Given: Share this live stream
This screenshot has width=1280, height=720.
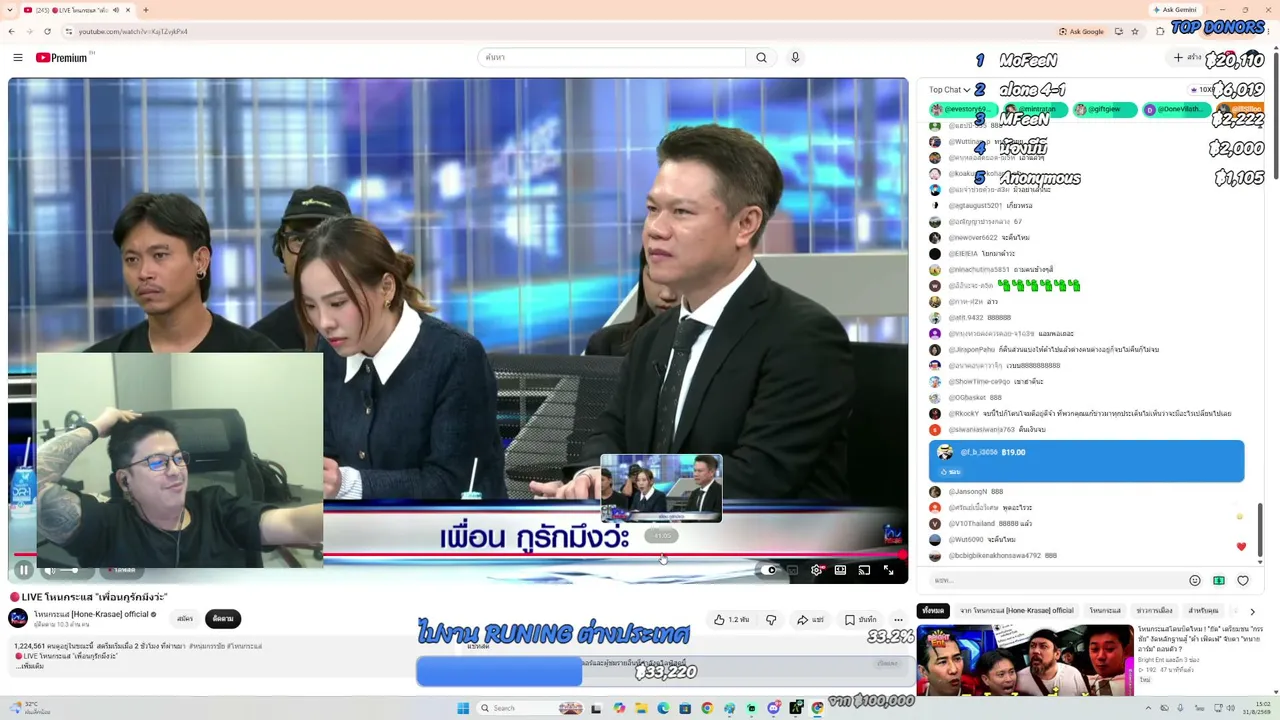Looking at the screenshot, I should [810, 620].
